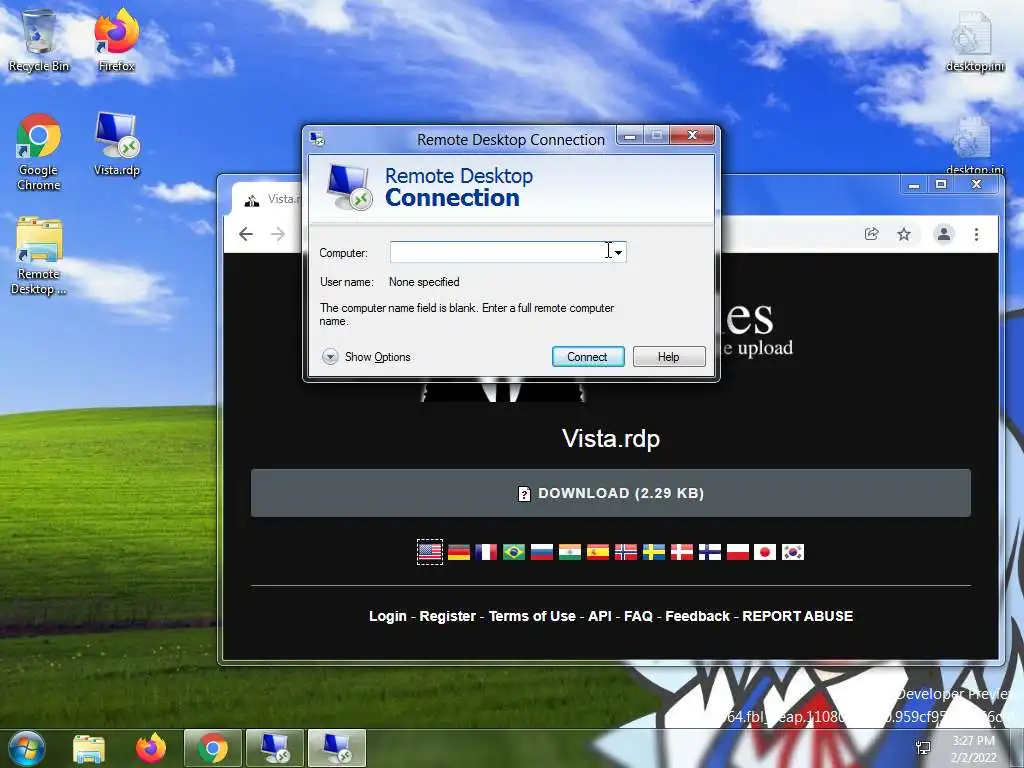Select the Spanish flag language

598,552
